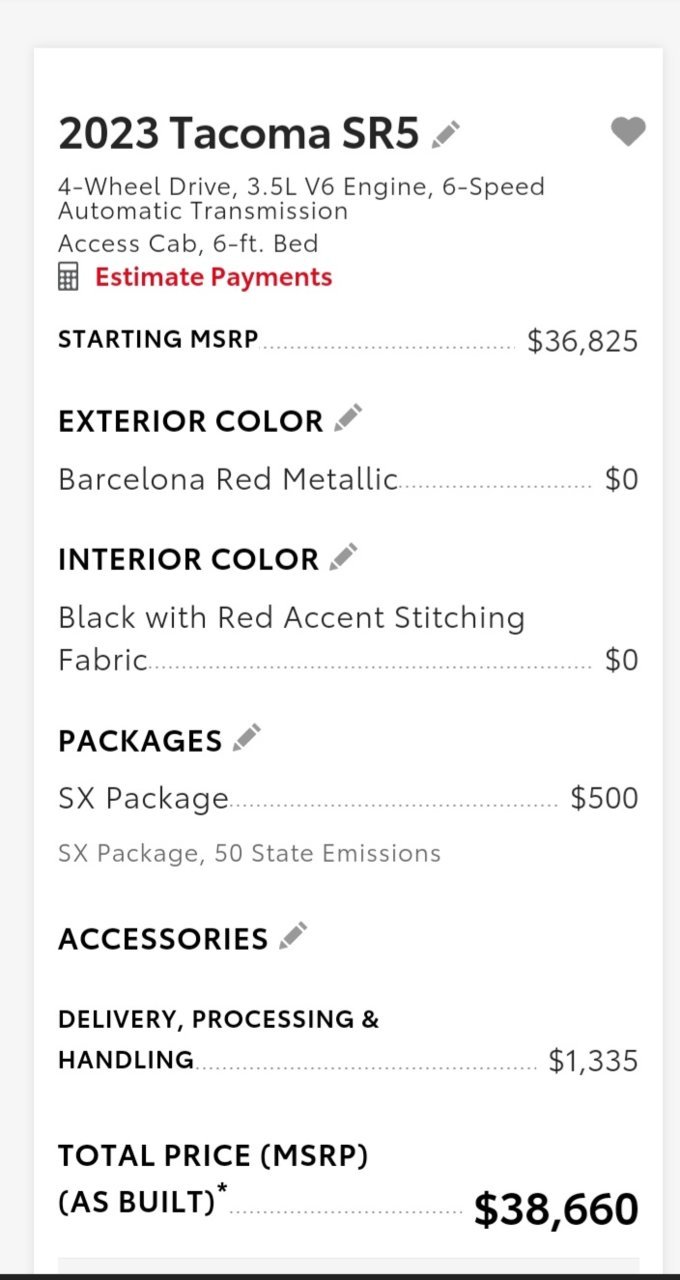Screen dimensions: 680x1280
Task: Toggle the heart favorite icon
Action: tap(628, 131)
